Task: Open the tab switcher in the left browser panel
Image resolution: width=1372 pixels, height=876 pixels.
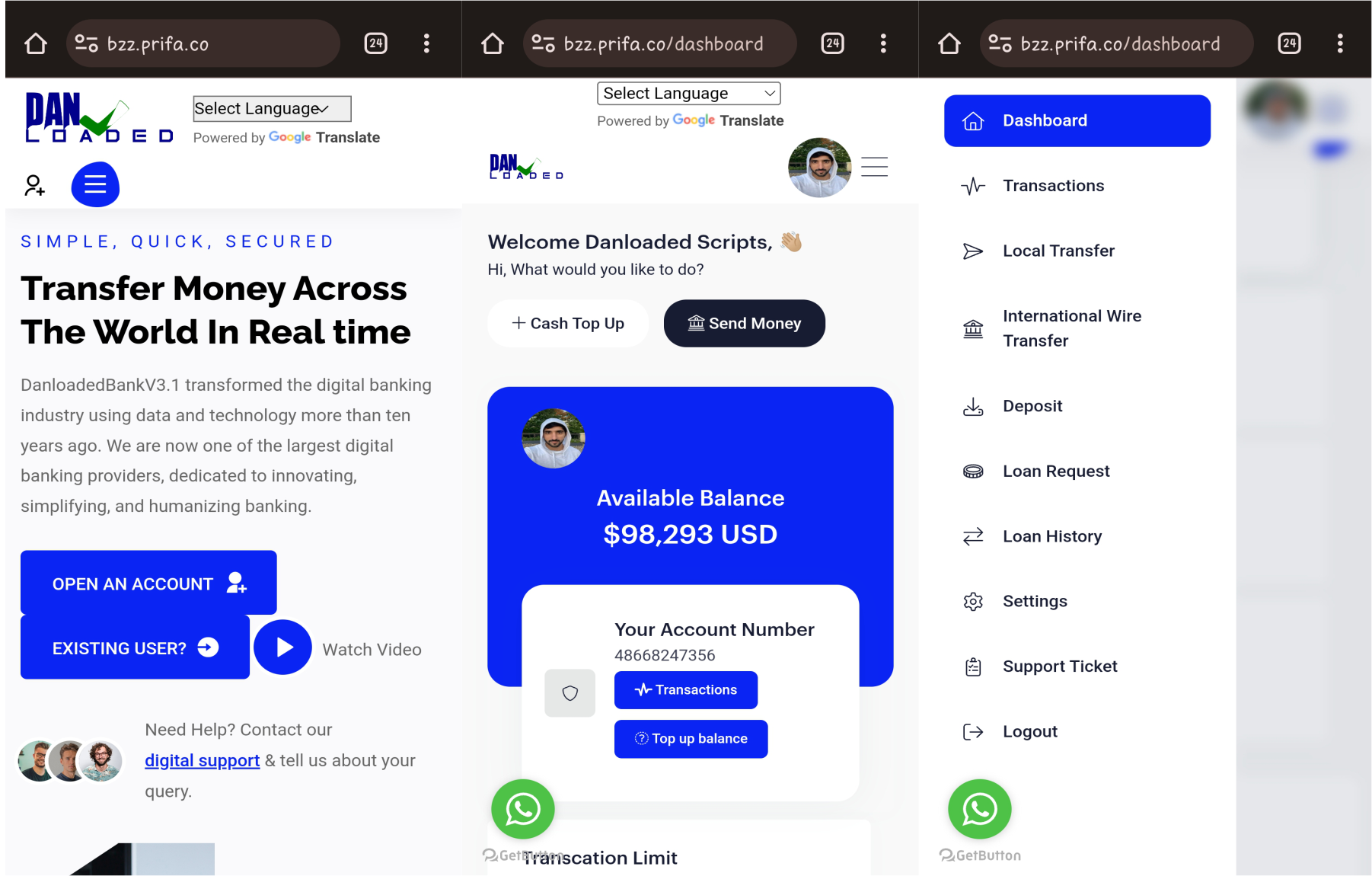Action: point(376,43)
